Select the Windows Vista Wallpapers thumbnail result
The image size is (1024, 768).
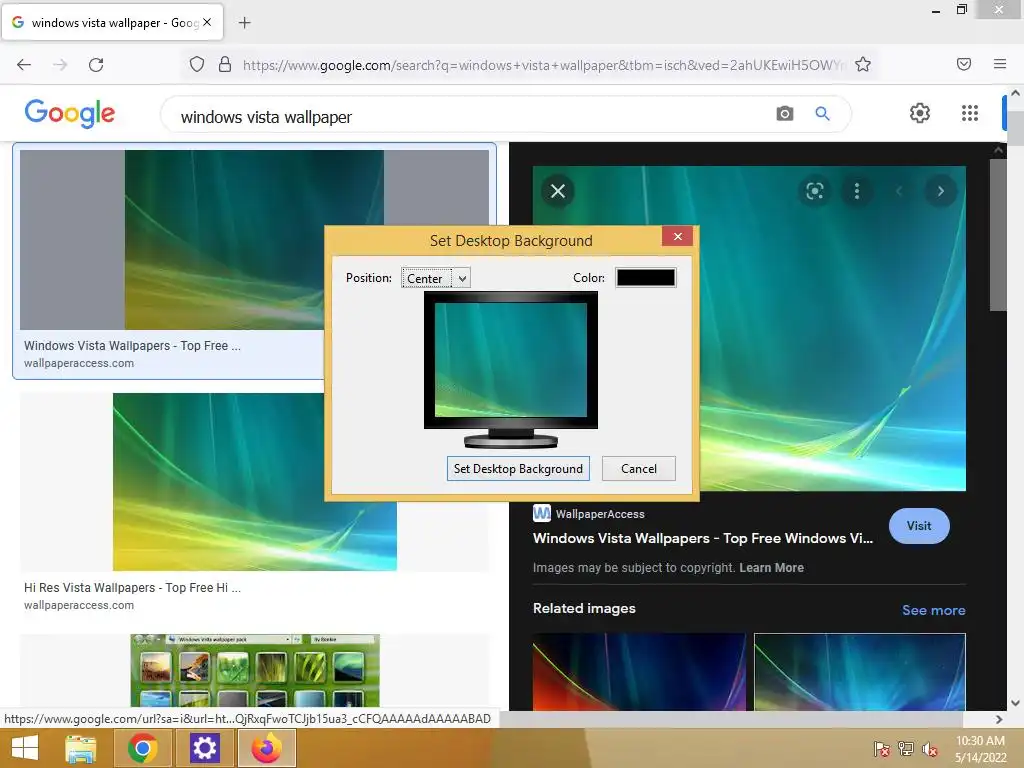254,240
